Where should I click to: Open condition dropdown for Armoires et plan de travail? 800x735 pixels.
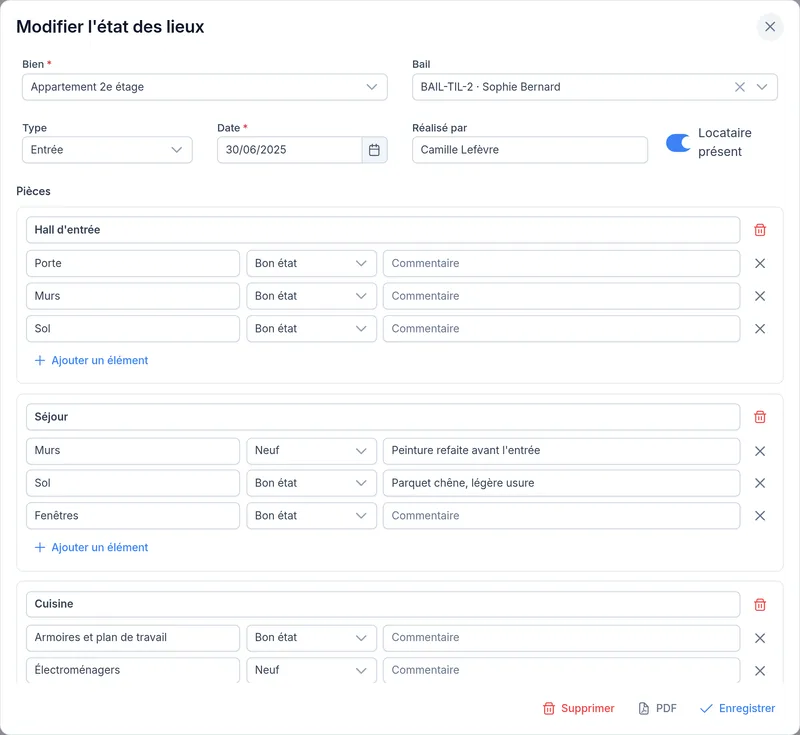click(311, 638)
